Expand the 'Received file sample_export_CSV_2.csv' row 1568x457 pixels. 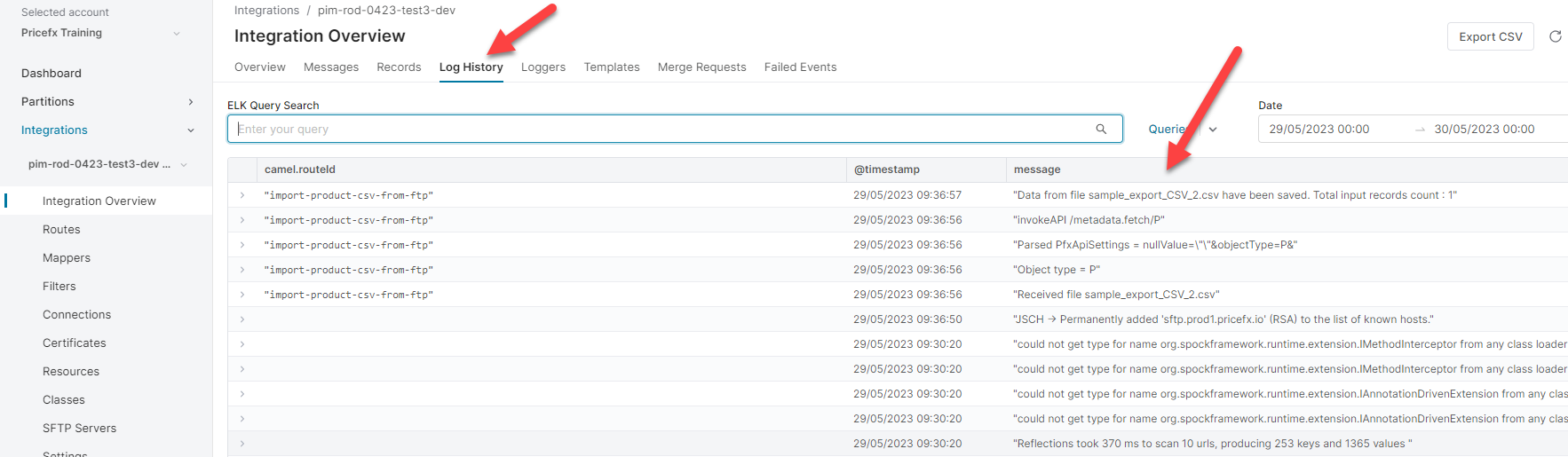(242, 295)
